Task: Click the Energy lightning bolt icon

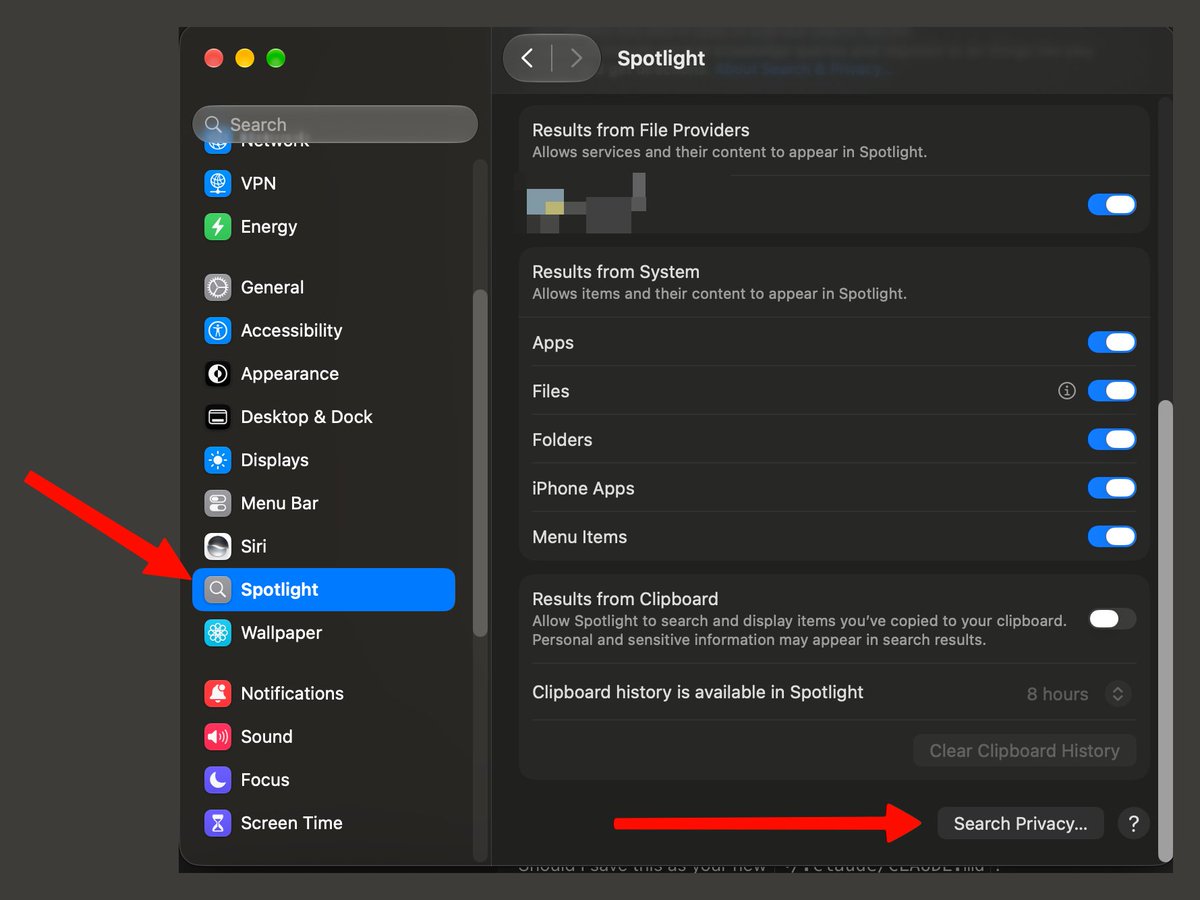Action: tap(218, 227)
